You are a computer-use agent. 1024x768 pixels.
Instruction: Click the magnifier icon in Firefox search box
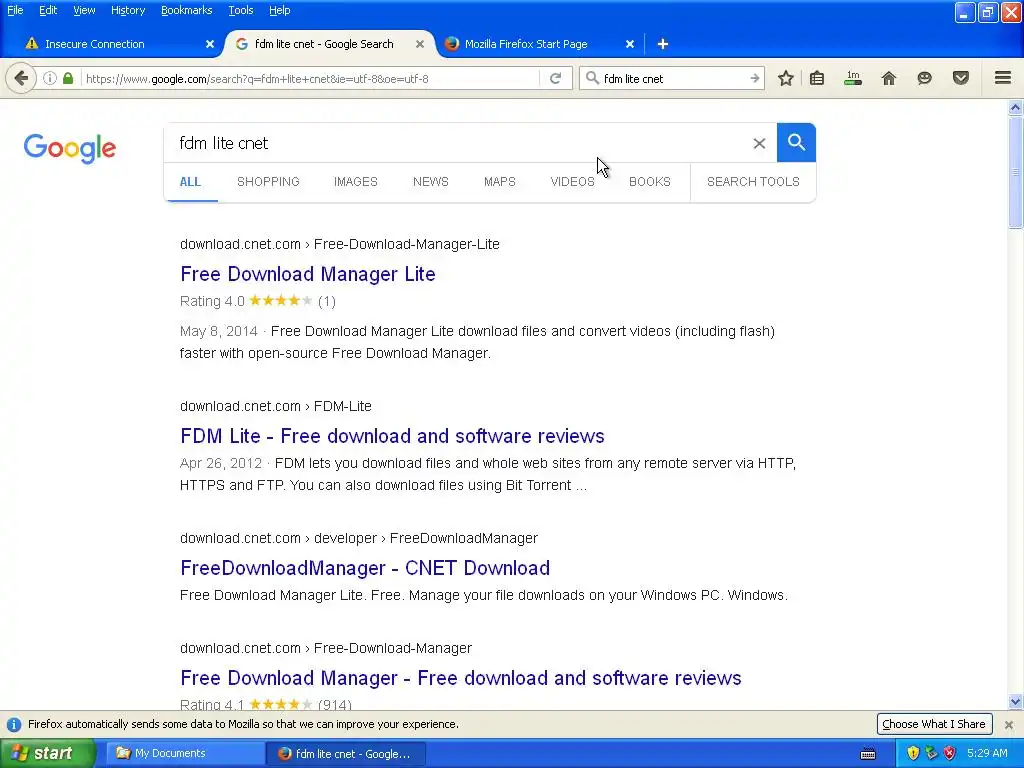tap(592, 78)
